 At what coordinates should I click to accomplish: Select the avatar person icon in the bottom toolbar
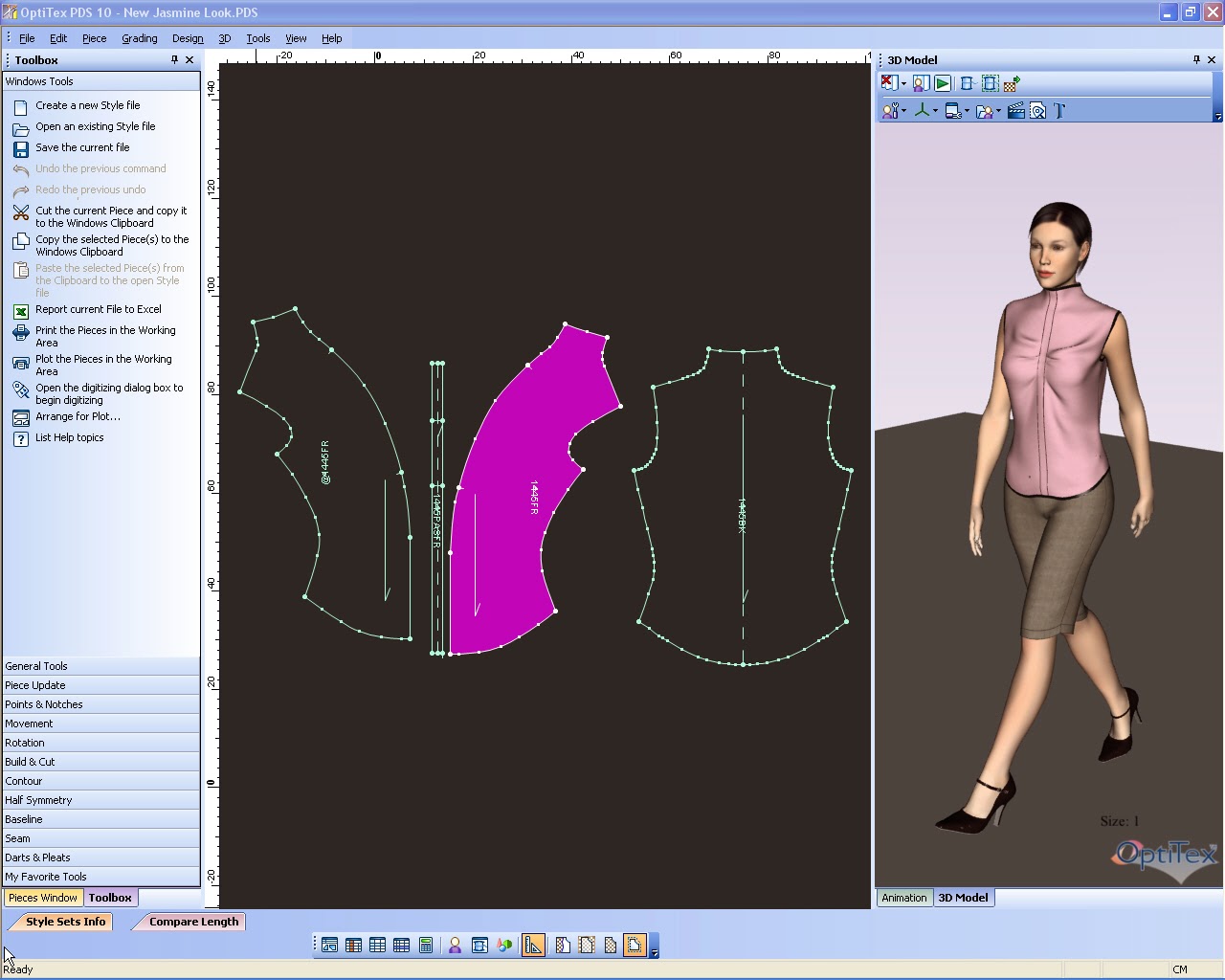coord(455,945)
